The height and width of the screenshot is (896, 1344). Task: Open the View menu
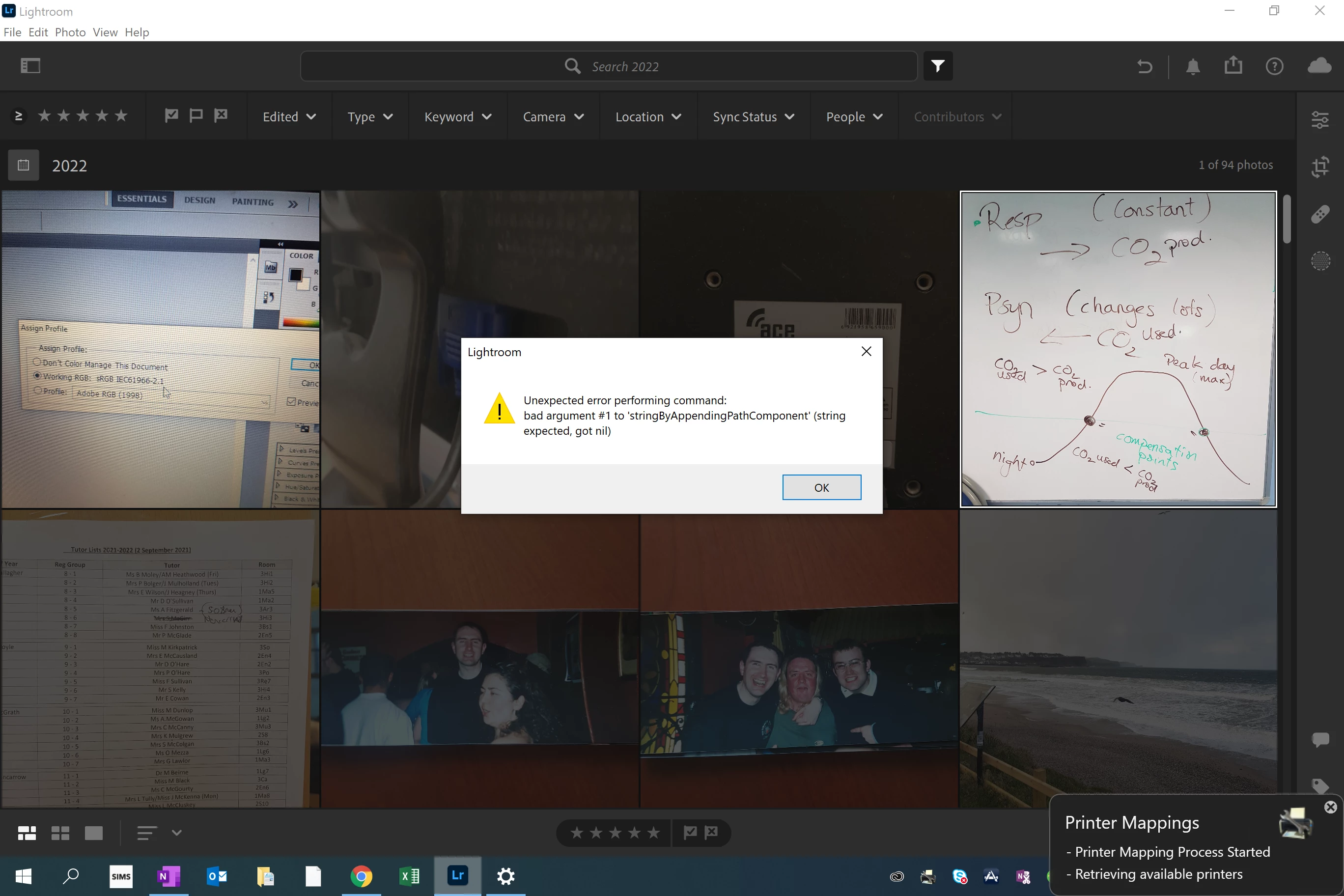[x=105, y=32]
